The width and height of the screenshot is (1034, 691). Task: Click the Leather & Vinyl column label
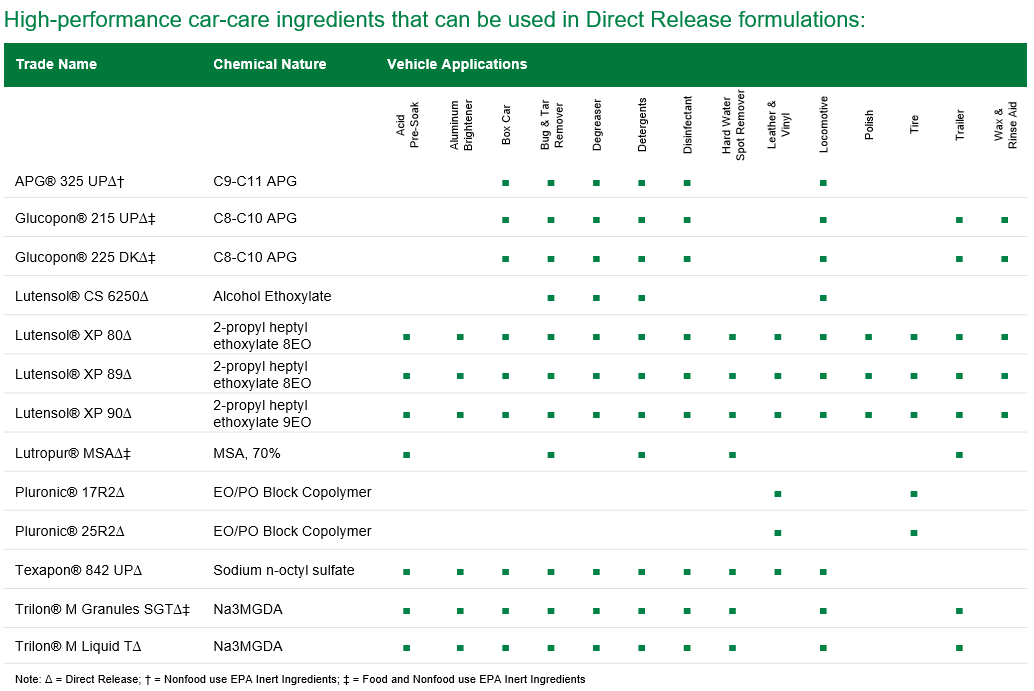[778, 125]
